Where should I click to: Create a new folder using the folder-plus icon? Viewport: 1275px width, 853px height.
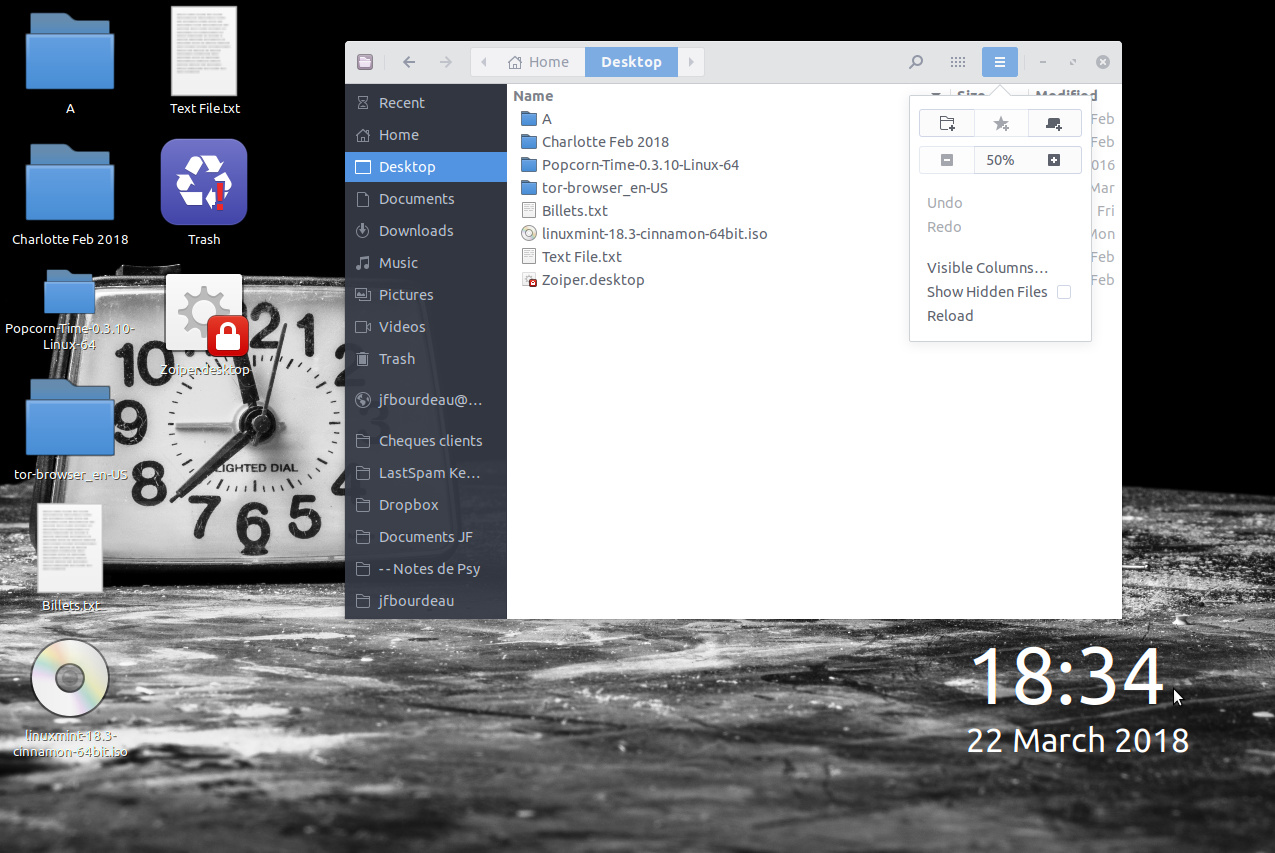point(946,122)
